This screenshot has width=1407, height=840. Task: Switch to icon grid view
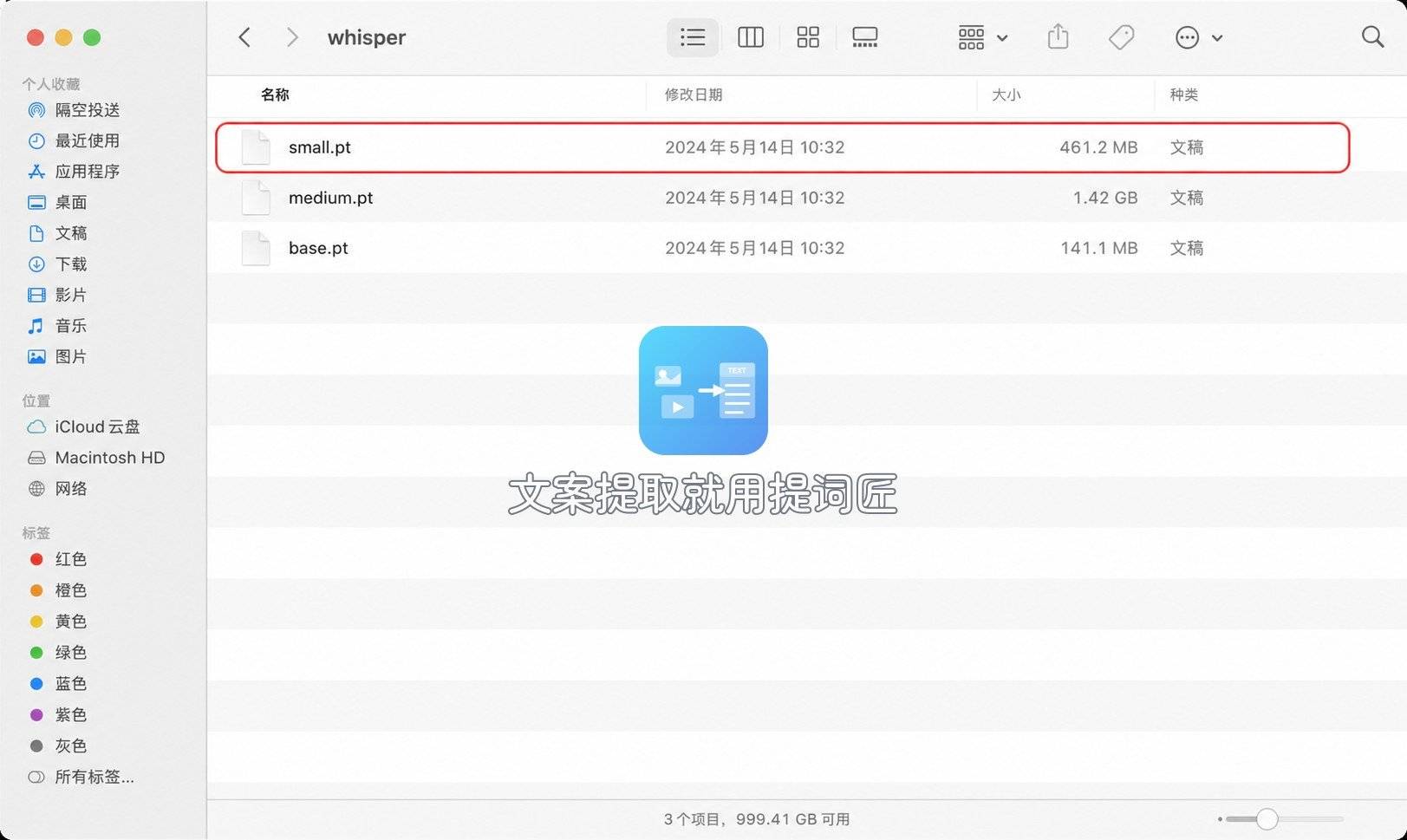[808, 37]
